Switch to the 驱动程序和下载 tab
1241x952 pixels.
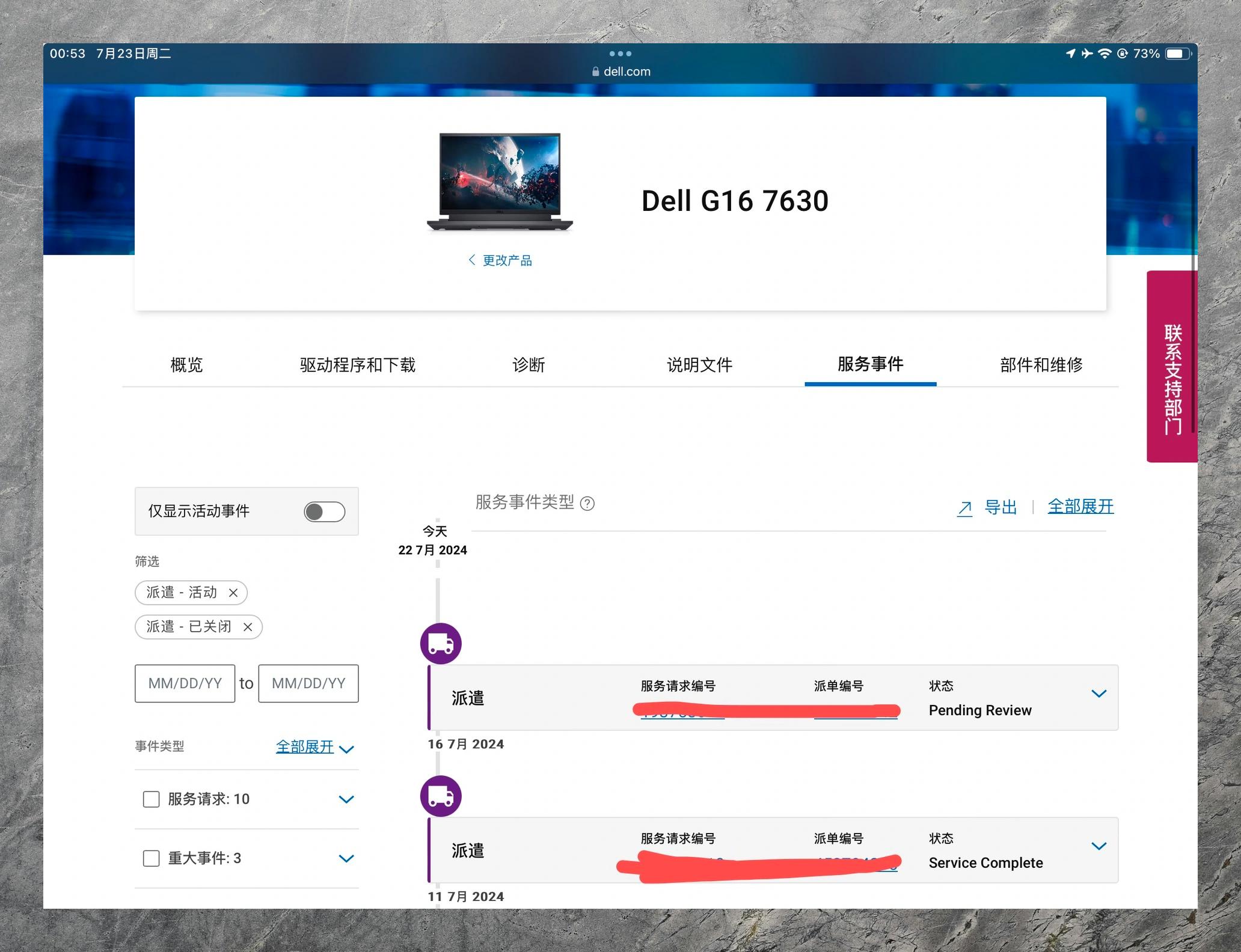pyautogui.click(x=358, y=365)
